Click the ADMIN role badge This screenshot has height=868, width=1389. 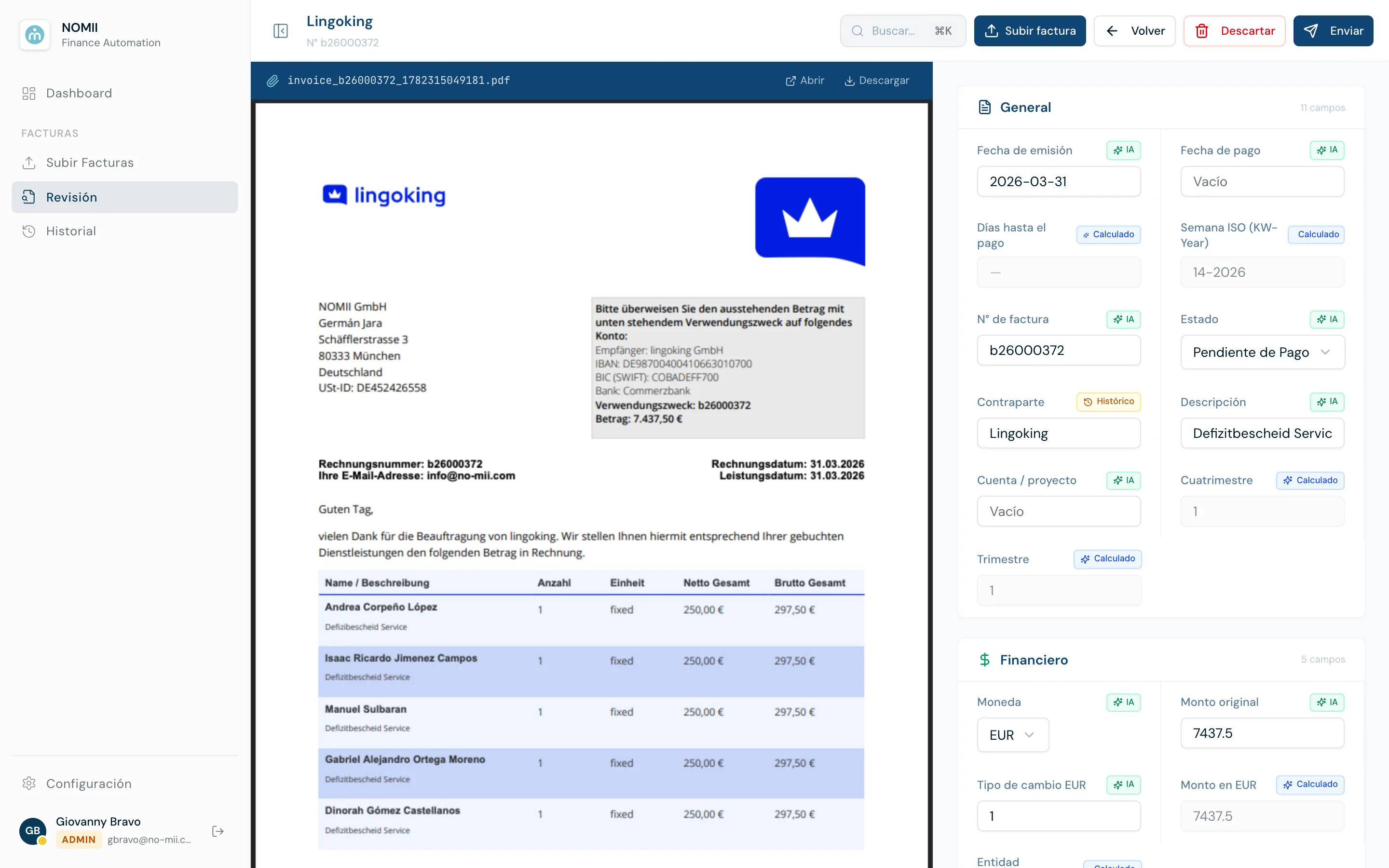79,839
